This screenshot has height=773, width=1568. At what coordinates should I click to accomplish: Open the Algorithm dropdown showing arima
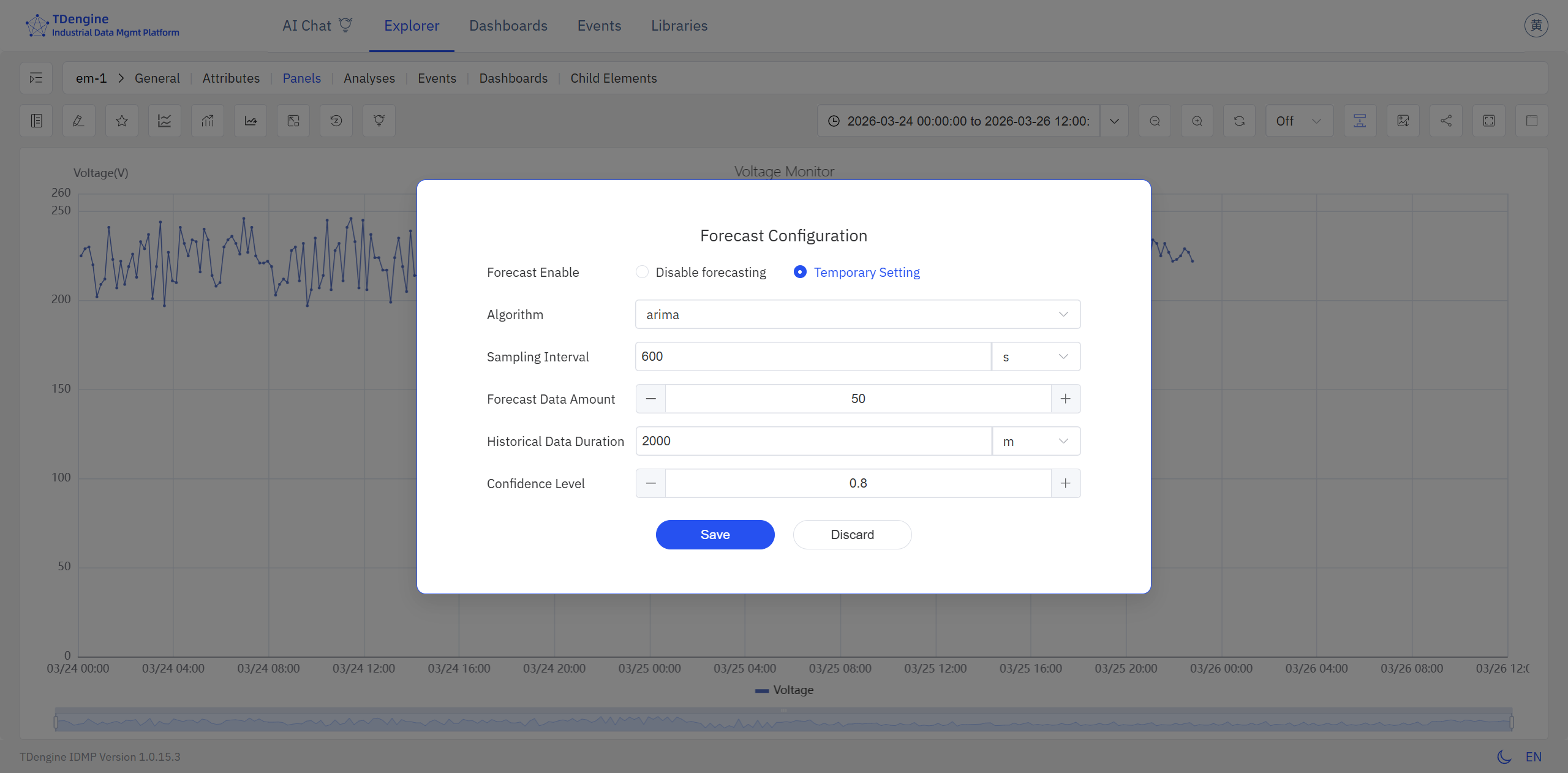[856, 314]
